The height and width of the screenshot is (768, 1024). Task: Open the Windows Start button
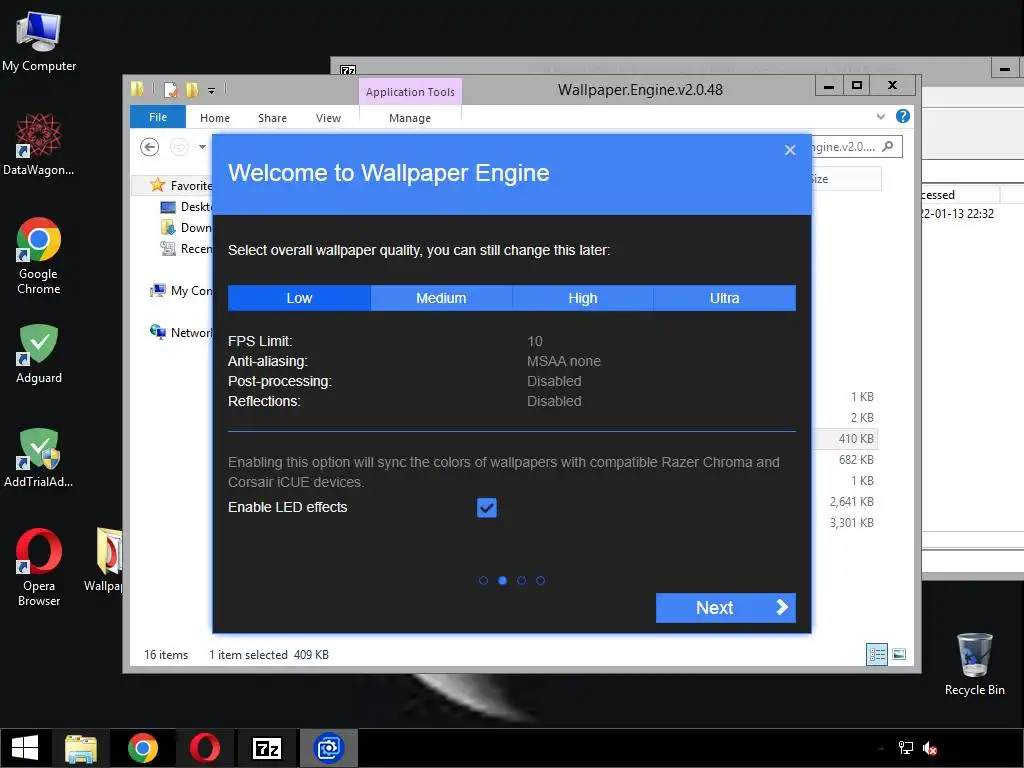coord(25,748)
